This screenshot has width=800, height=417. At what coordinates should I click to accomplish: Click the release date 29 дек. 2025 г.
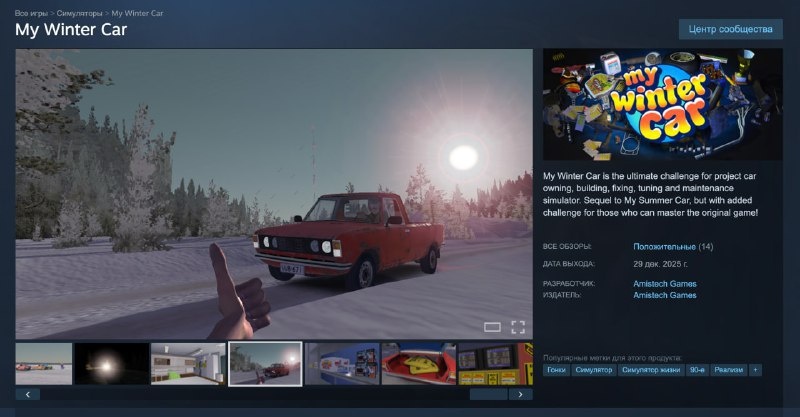coord(660,264)
